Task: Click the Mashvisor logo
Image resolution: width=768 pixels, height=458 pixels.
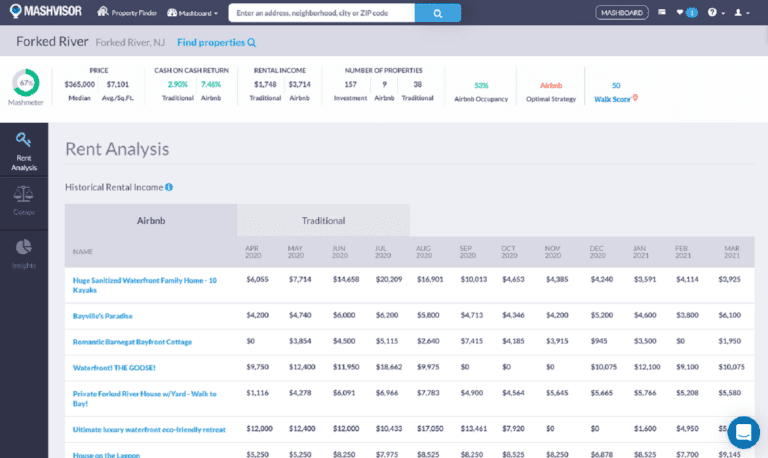Action: (x=45, y=13)
